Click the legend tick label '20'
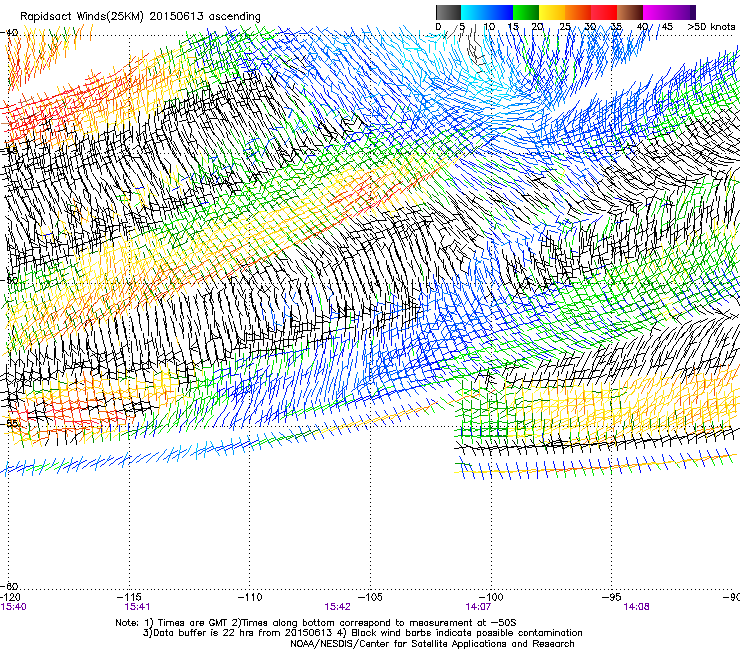Screen dimensions: 740x650 coord(538,27)
